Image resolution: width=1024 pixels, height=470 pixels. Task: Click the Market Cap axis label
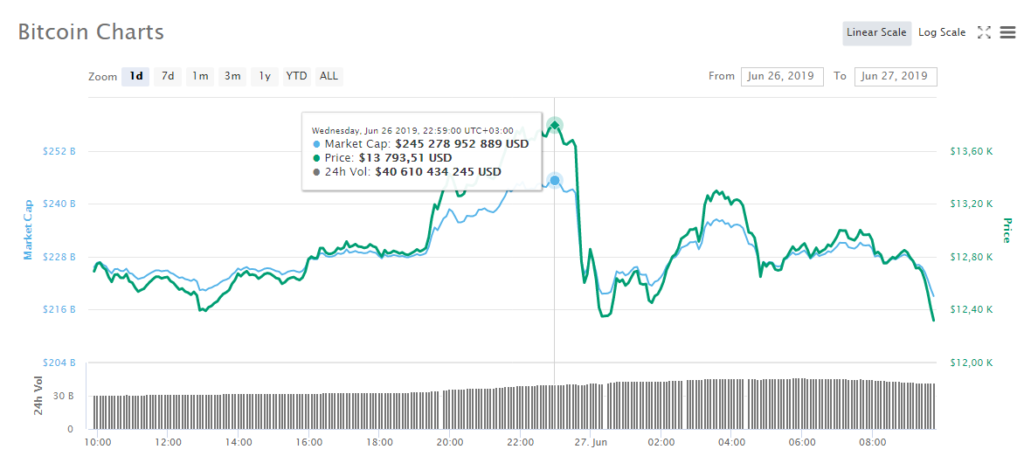(28, 230)
